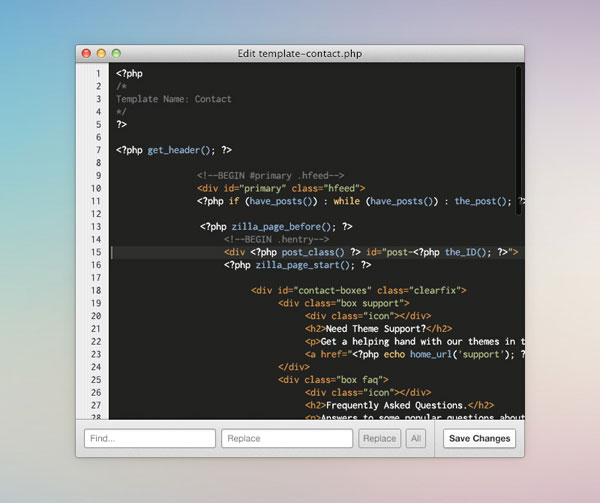This screenshot has height=503, width=600.
Task: Click line number 15 in the gutter
Action: pyautogui.click(x=96, y=252)
